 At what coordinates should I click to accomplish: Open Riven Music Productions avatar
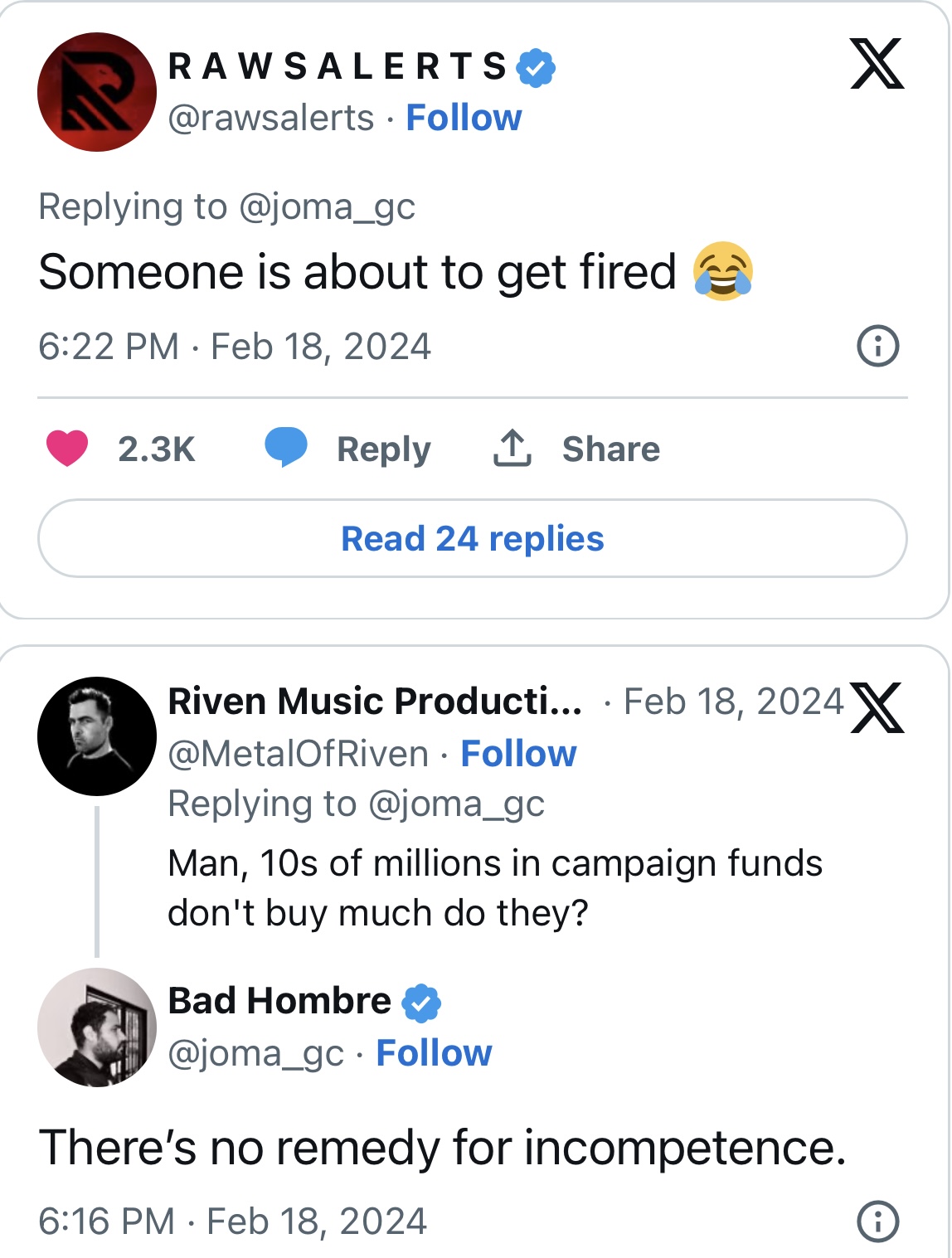[97, 736]
